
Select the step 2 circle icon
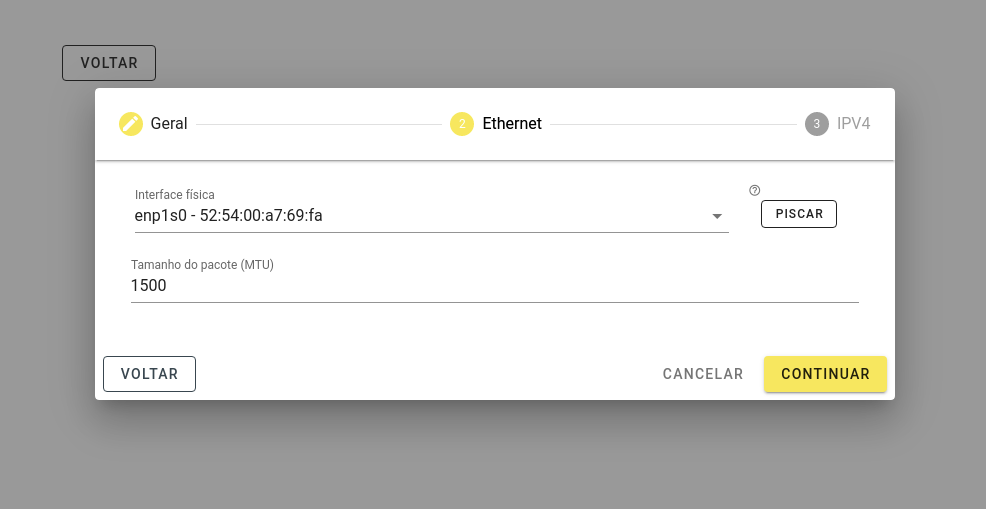coord(462,124)
